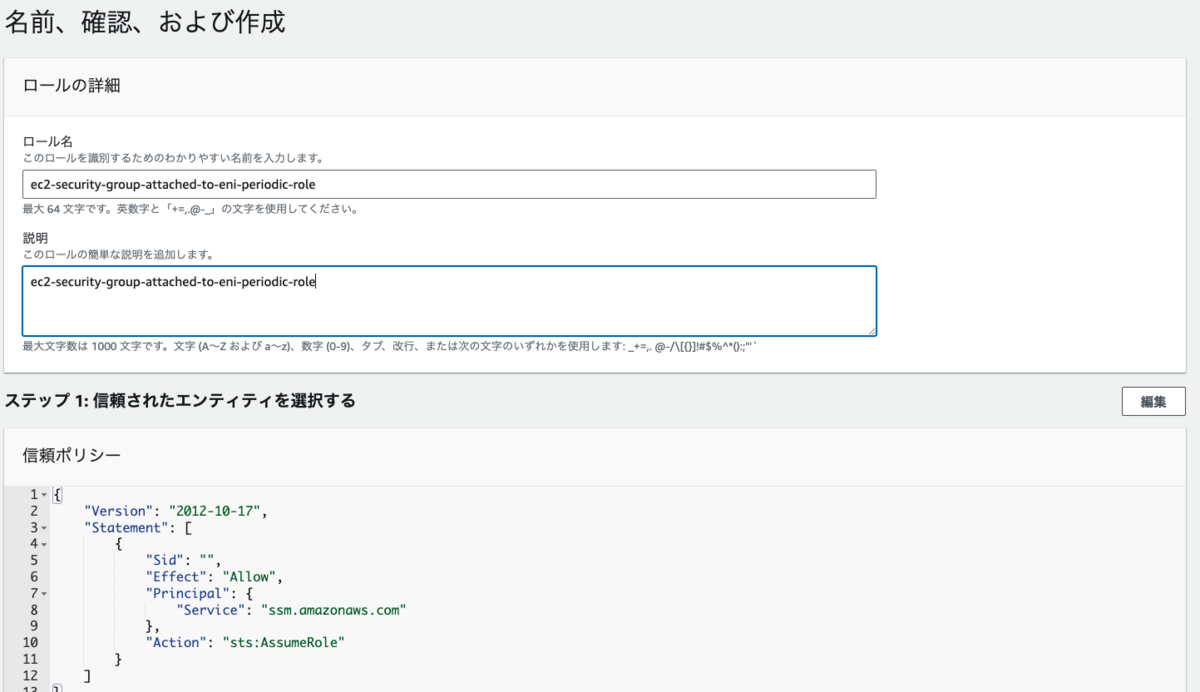This screenshot has width=1200, height=692.
Task: Fold the Statement array at line 3
Action: point(45,527)
